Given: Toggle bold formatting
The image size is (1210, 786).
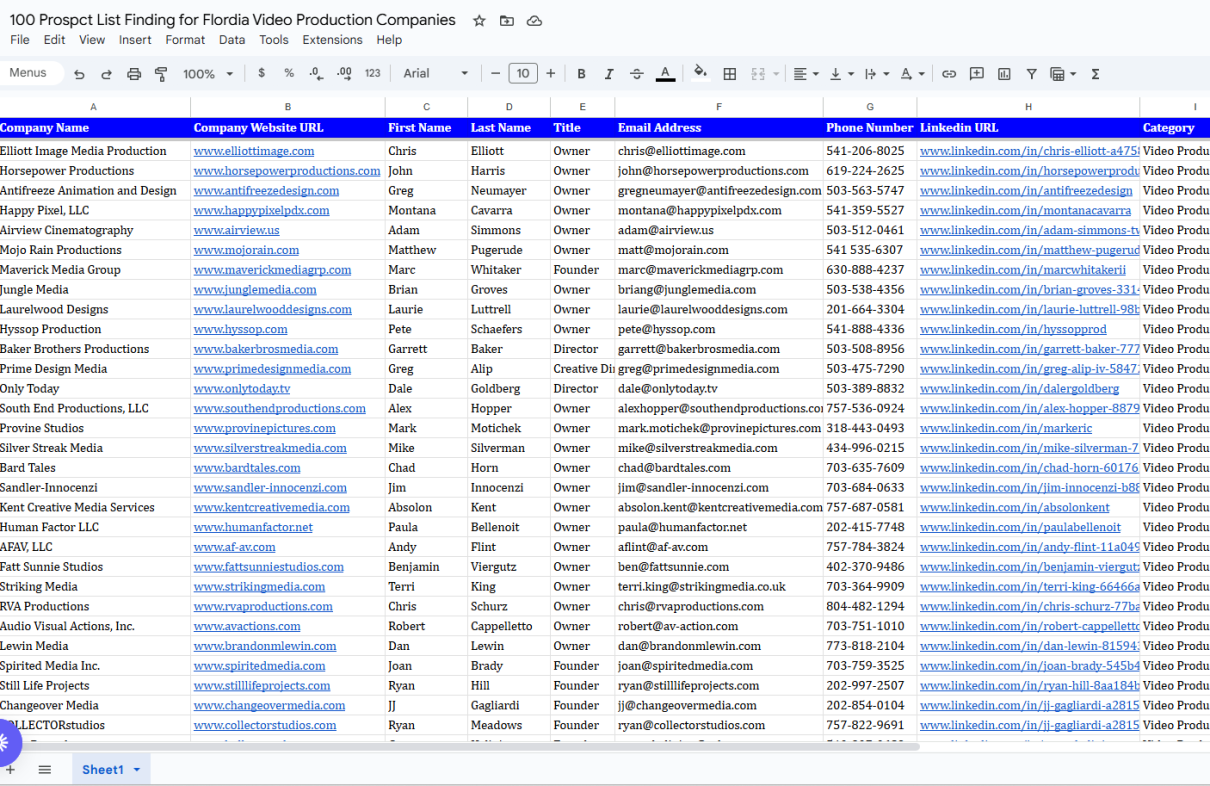Looking at the screenshot, I should (x=581, y=74).
